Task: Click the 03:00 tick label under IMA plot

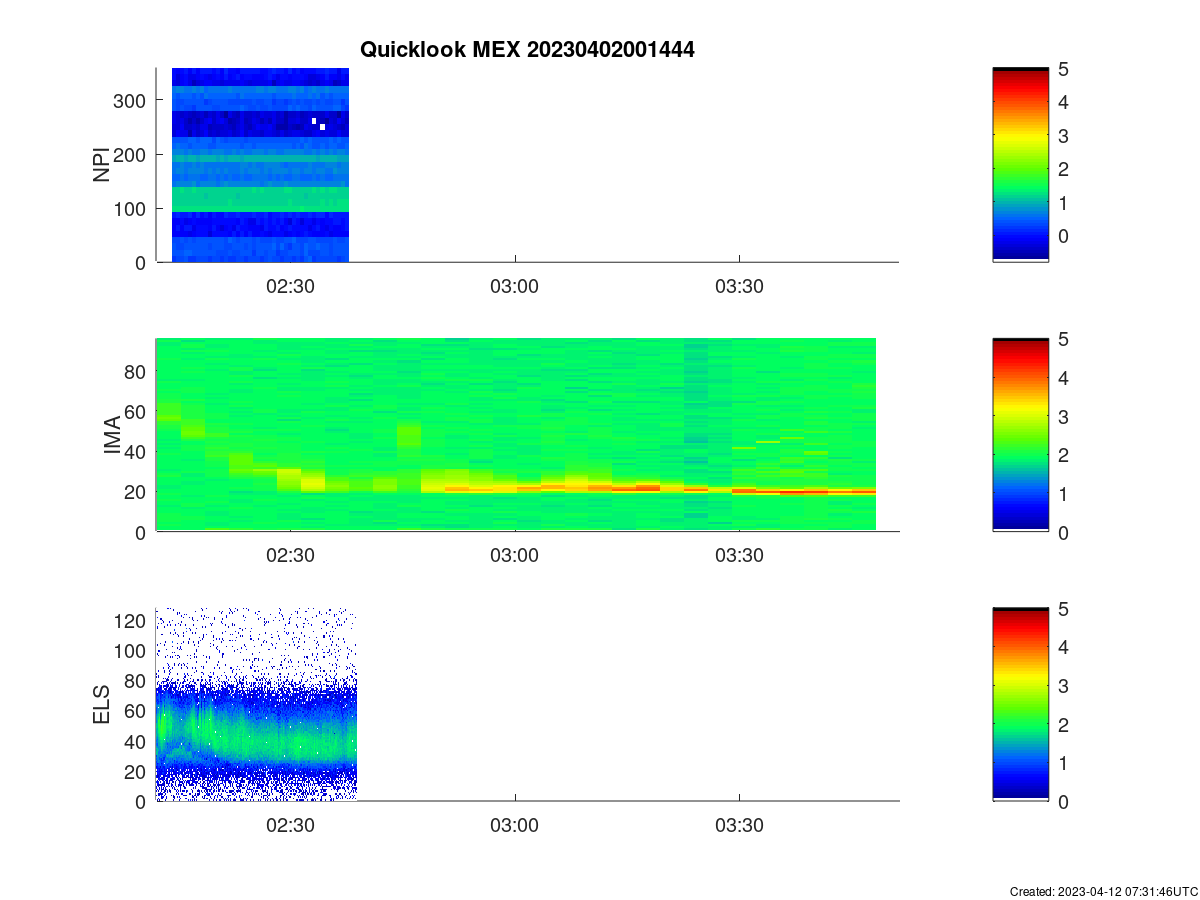Action: point(515,556)
